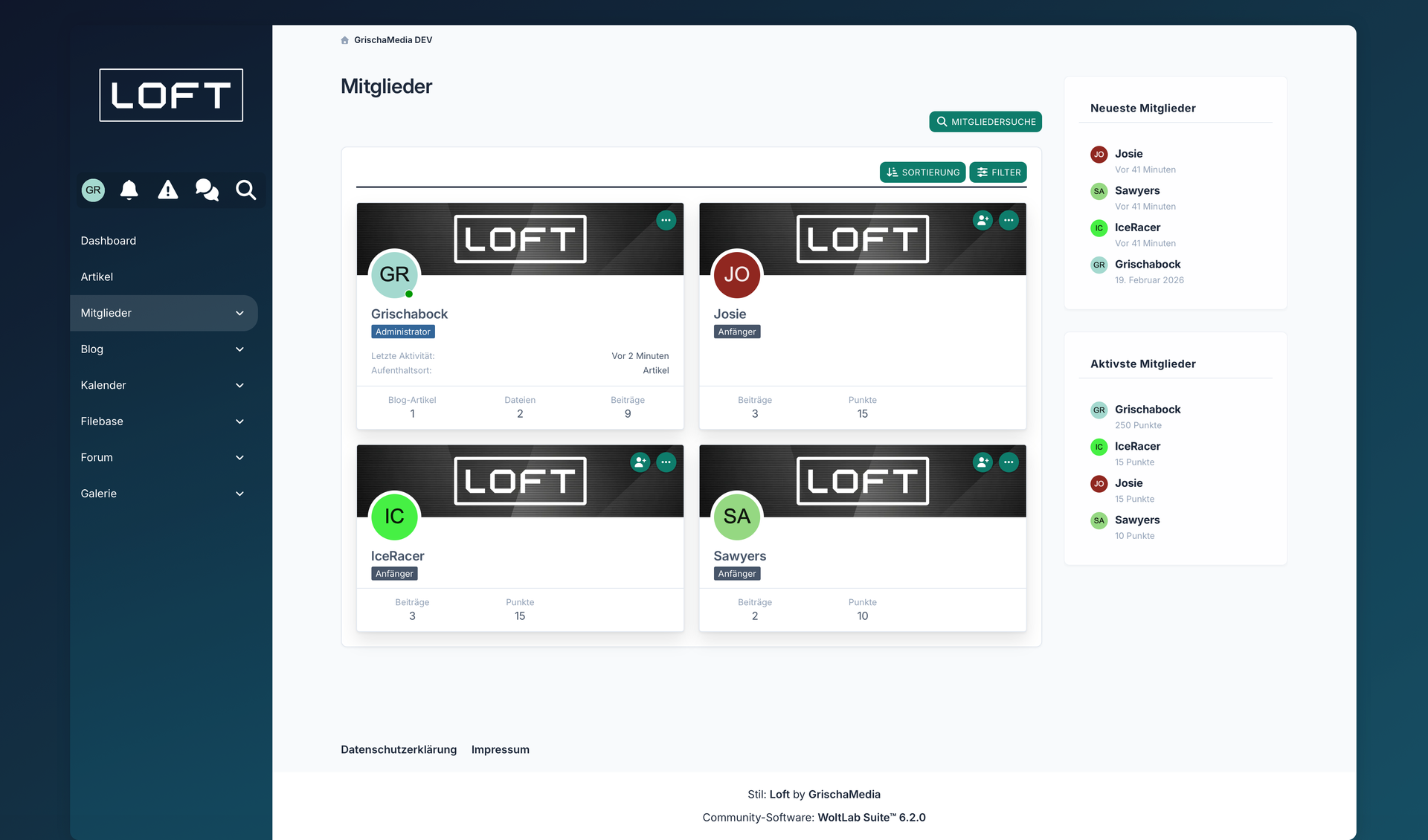Open the sidebar search magnifier icon

point(246,190)
